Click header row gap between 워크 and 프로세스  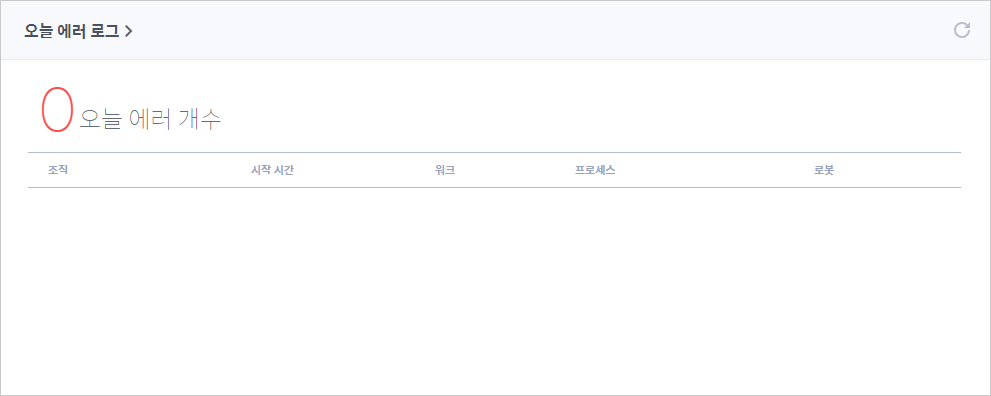click(514, 171)
